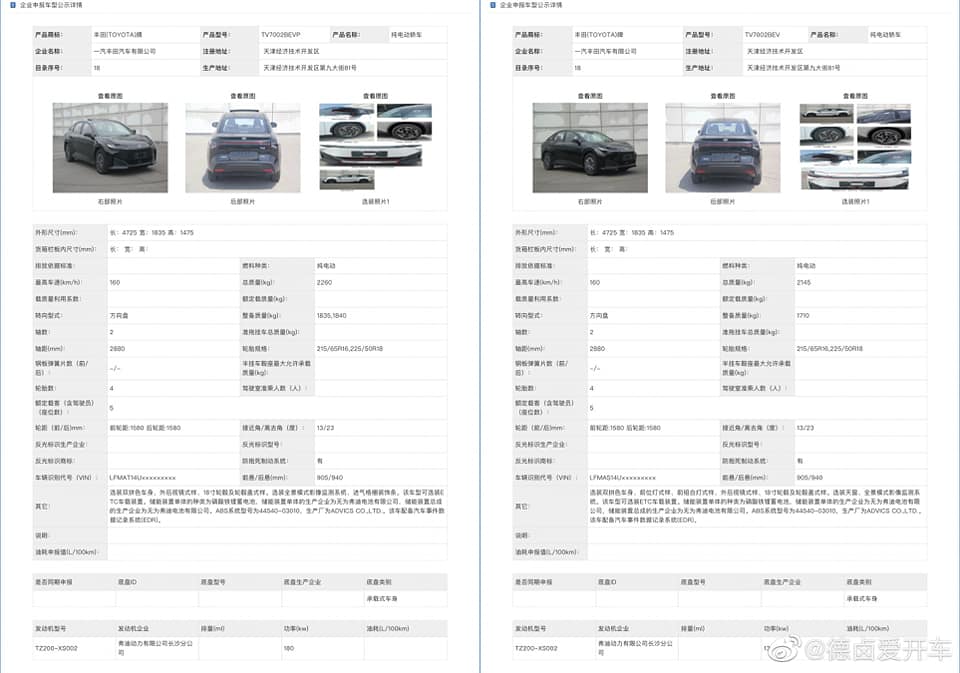
Task: Open 查看原图 link above right page front-right car photo
Action: [590, 96]
